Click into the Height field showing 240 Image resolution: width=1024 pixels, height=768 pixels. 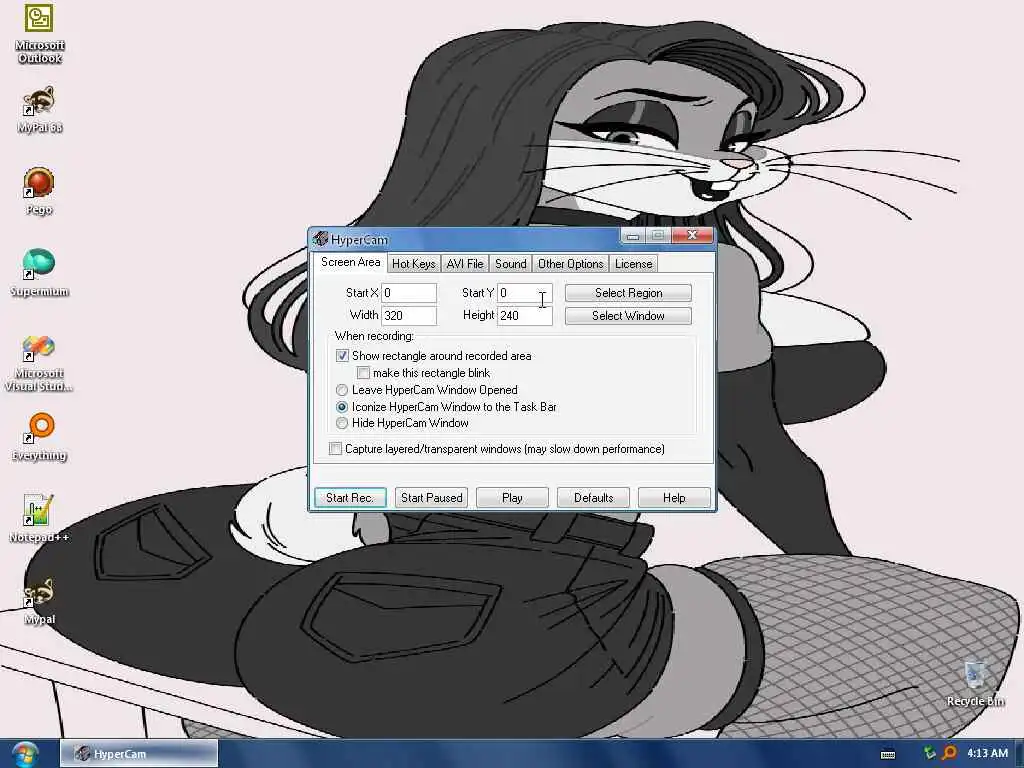[524, 315]
